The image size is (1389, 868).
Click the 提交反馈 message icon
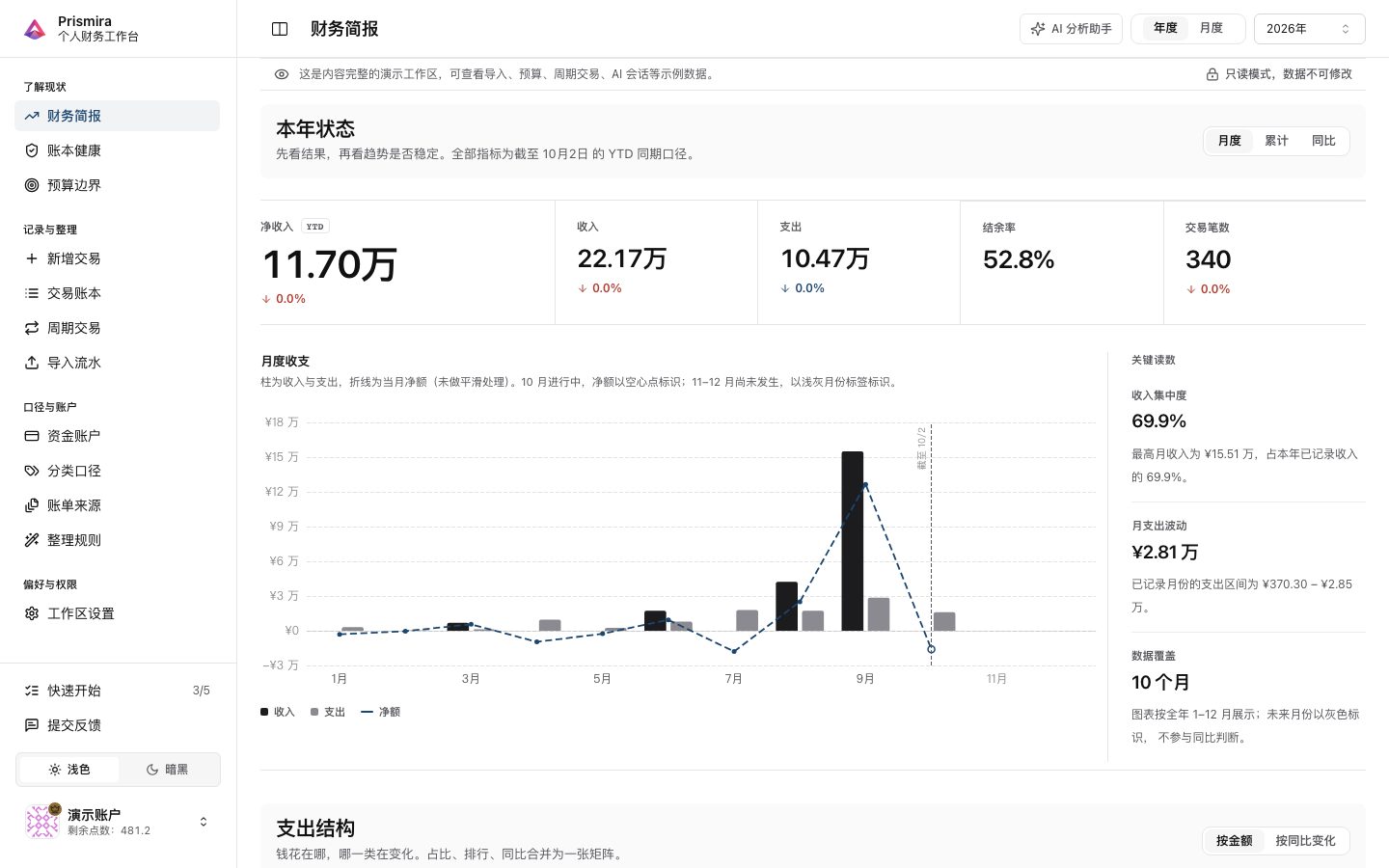(x=32, y=725)
